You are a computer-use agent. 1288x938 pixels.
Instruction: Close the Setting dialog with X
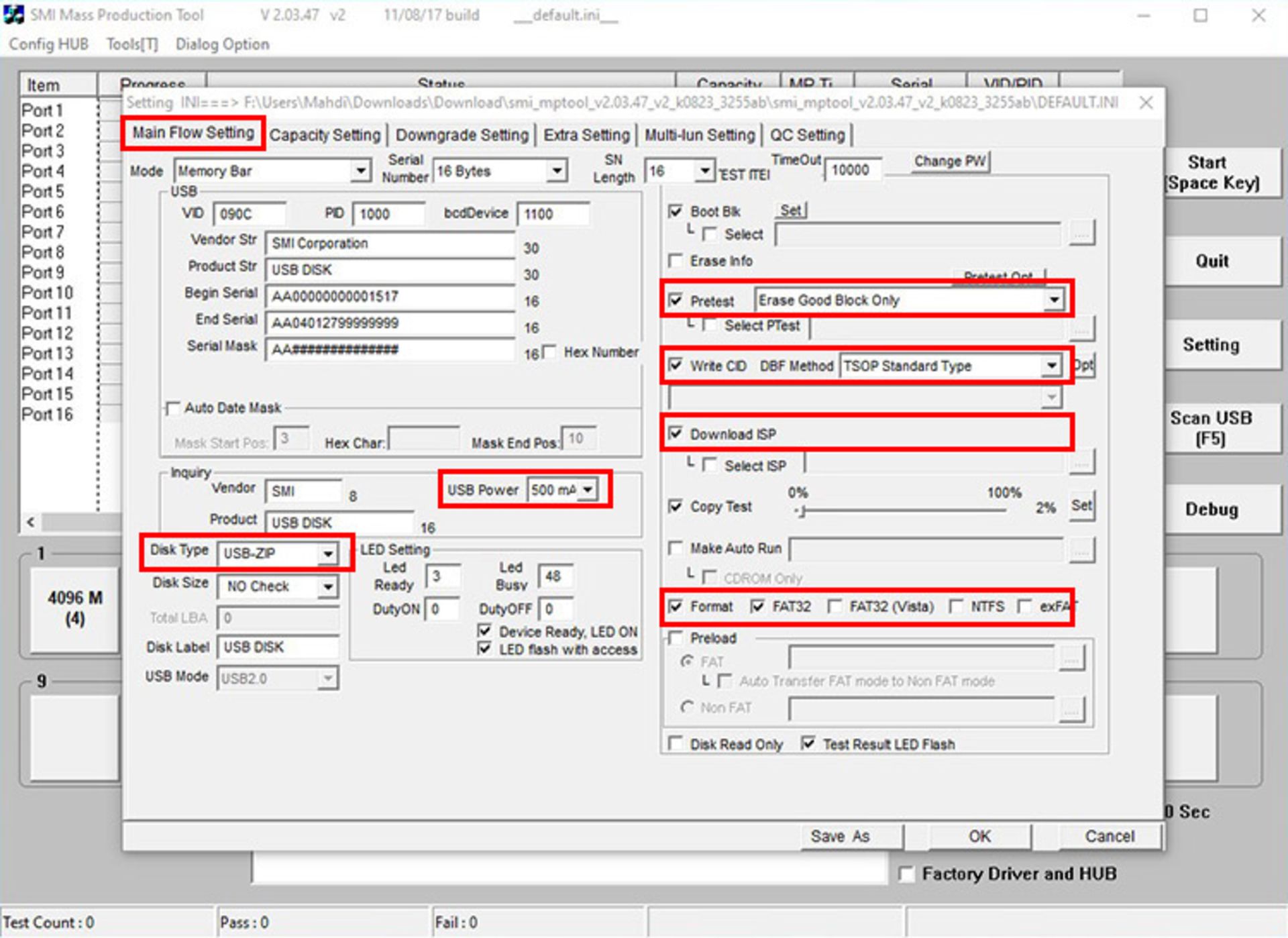pos(1146,103)
